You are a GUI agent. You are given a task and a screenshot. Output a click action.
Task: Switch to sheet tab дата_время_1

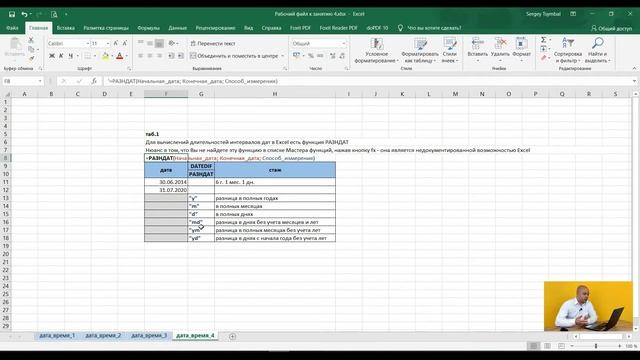pyautogui.click(x=57, y=336)
